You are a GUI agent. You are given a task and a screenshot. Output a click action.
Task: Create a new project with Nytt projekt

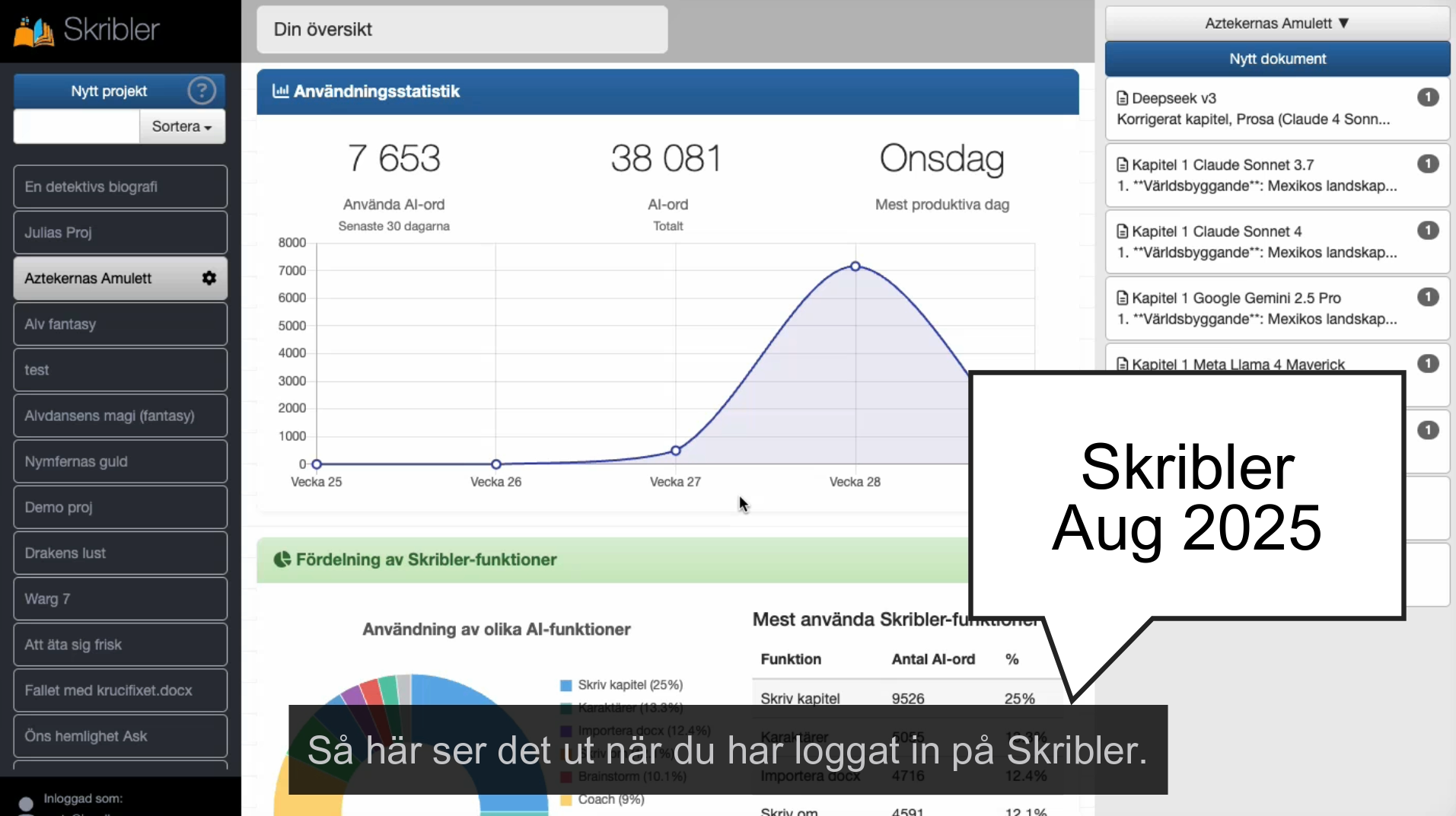click(109, 91)
